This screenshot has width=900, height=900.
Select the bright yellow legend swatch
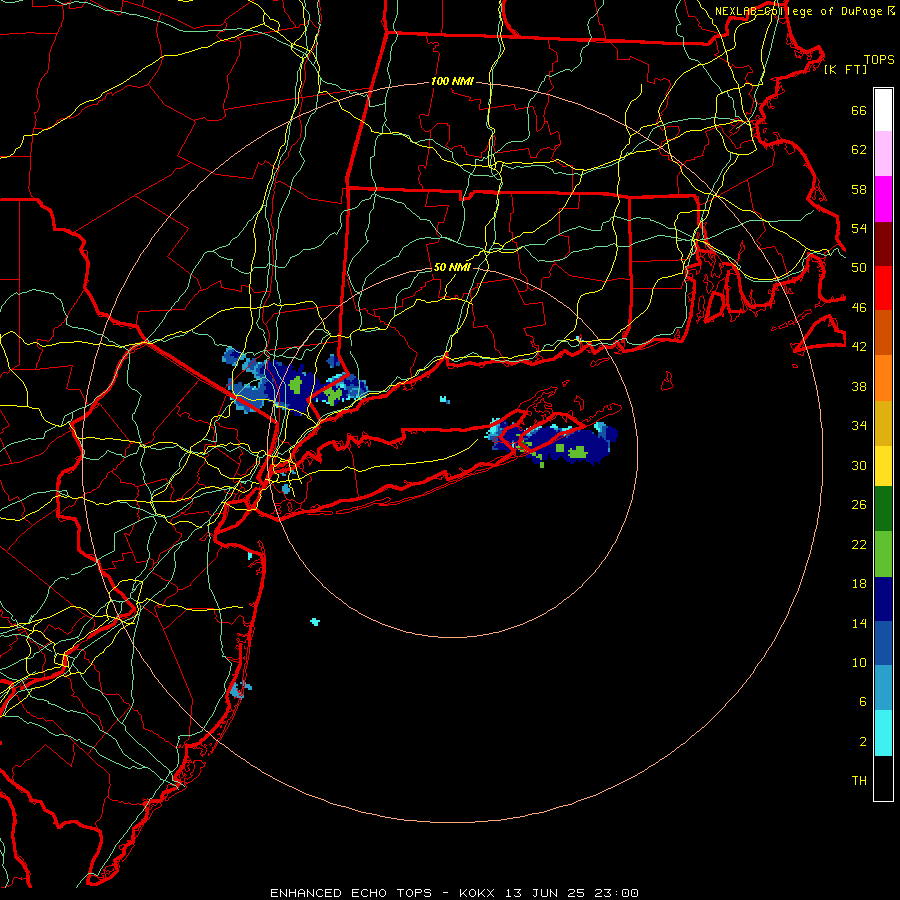coord(883,465)
